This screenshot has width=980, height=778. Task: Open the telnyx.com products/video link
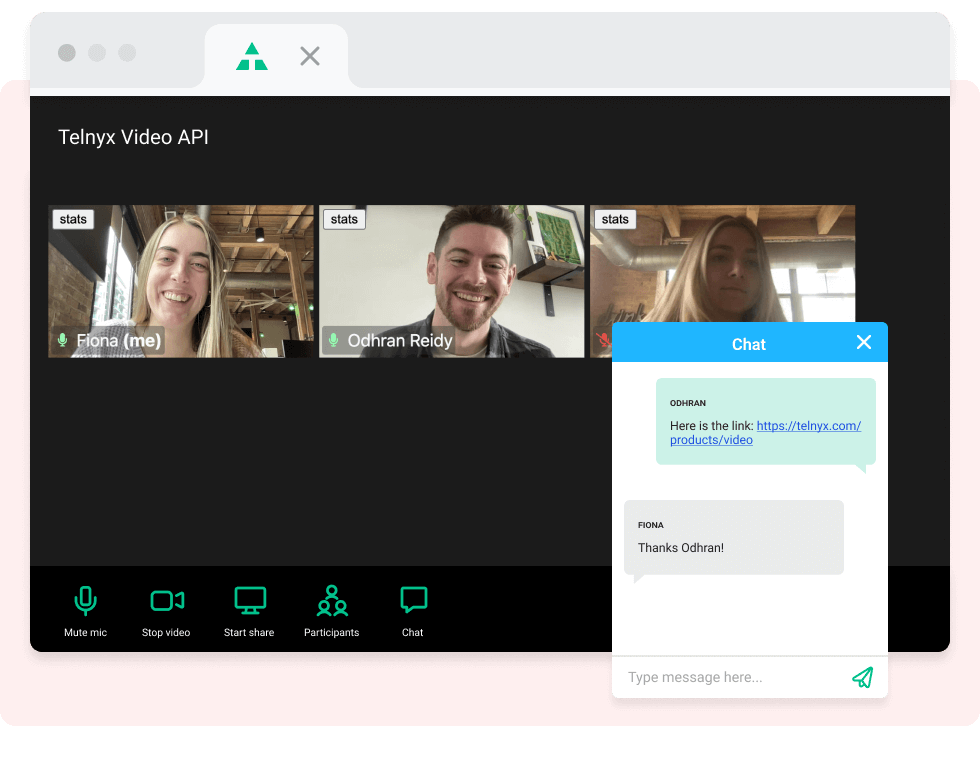pyautogui.click(x=765, y=432)
